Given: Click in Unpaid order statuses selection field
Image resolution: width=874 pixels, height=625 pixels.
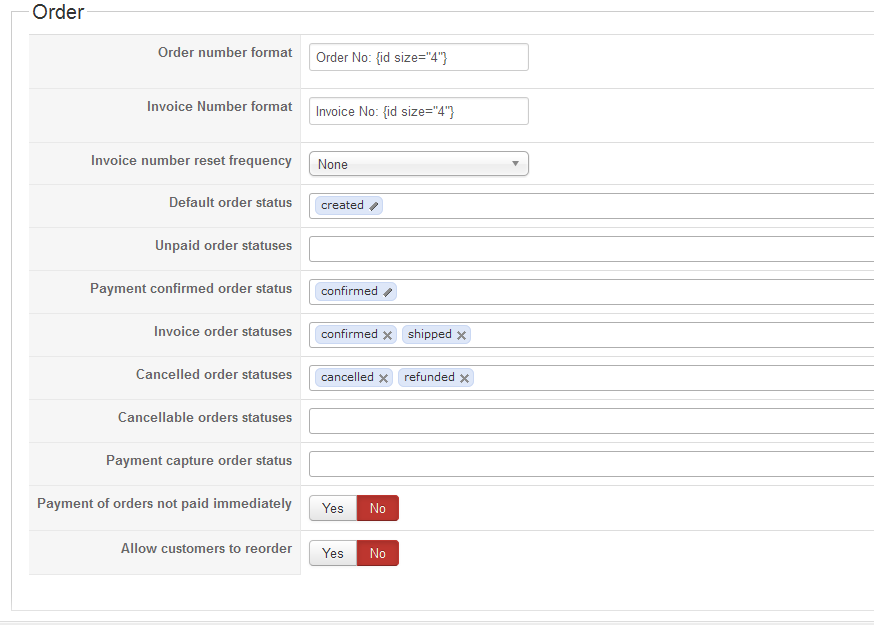Looking at the screenshot, I should [590, 249].
